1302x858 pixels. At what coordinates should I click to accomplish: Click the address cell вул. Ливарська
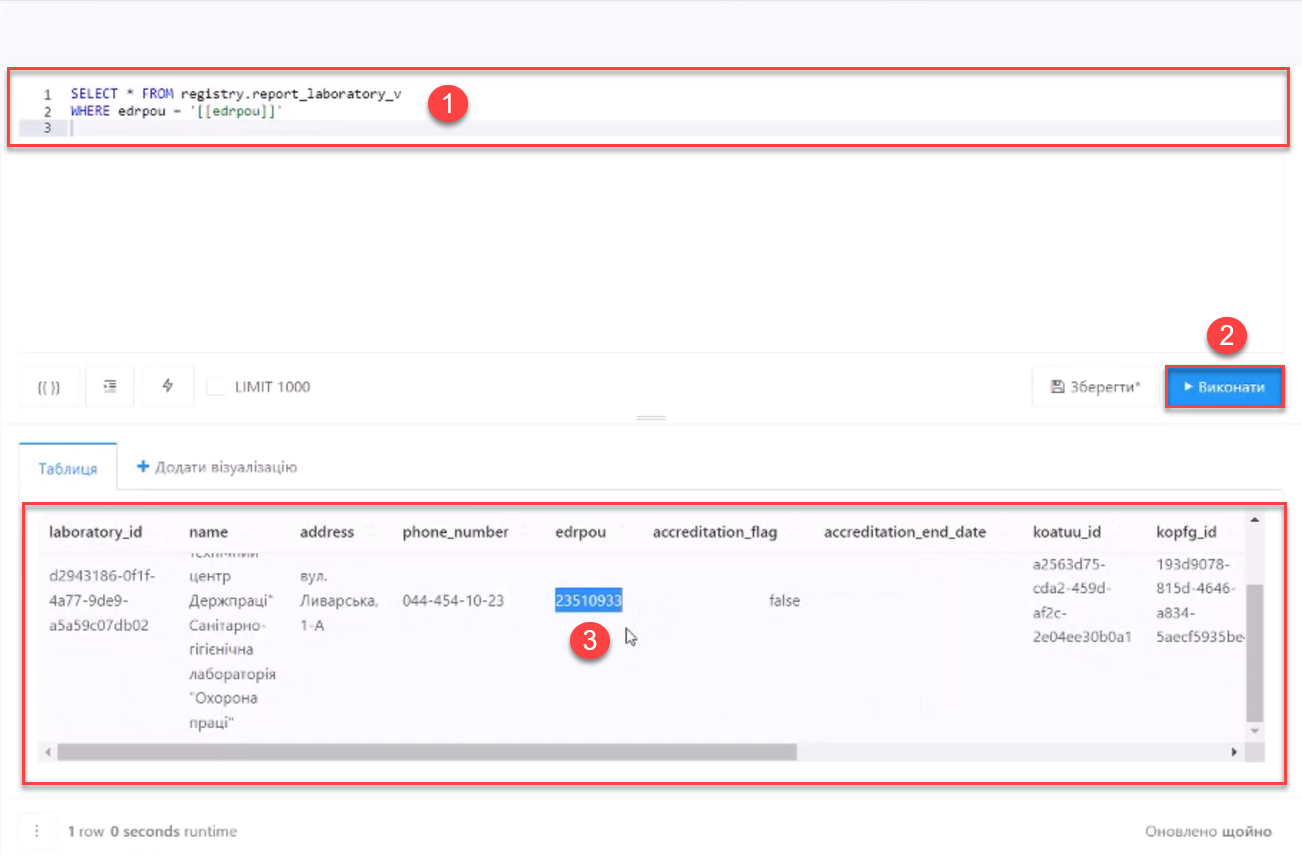tap(339, 601)
